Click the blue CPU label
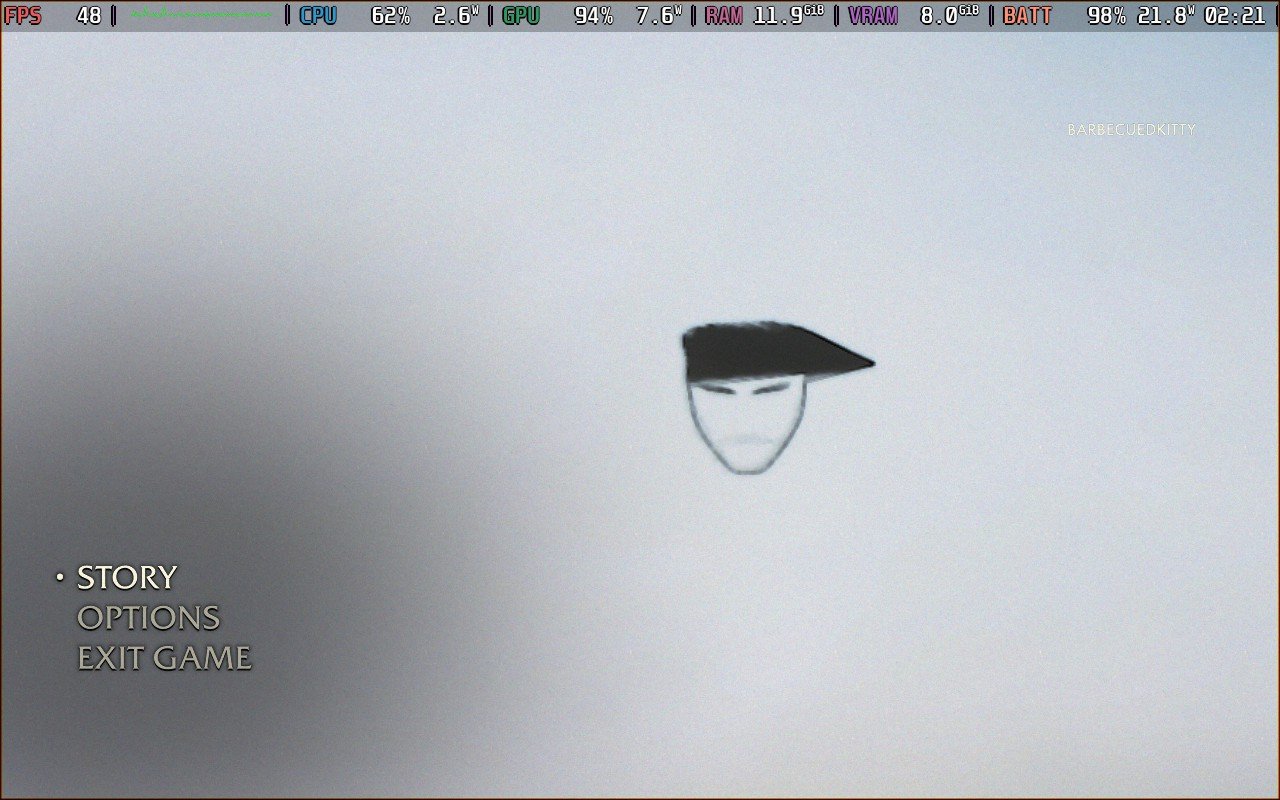The image size is (1280, 800). [318, 16]
